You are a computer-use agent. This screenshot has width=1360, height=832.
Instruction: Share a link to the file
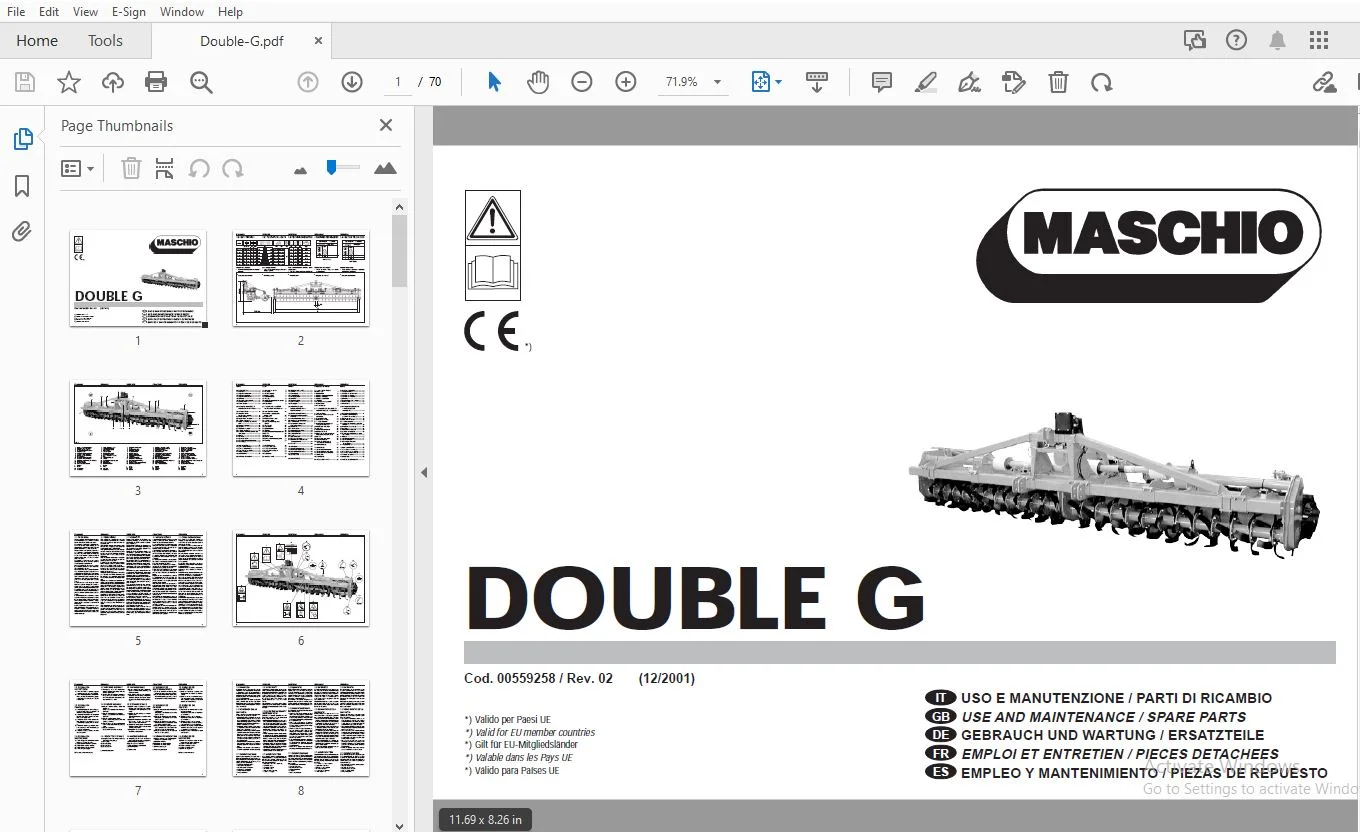(x=1325, y=82)
